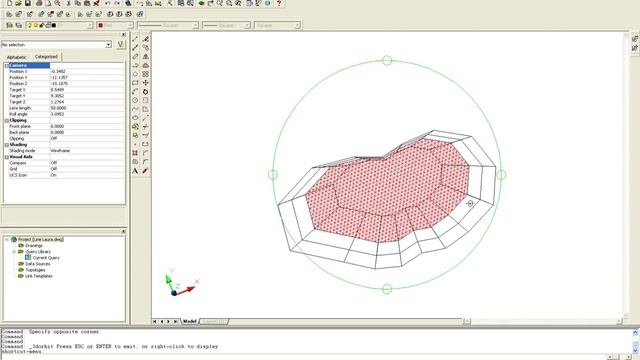The image size is (640, 360).
Task: Click the first layout tab scroll arrow
Action: coord(155,322)
